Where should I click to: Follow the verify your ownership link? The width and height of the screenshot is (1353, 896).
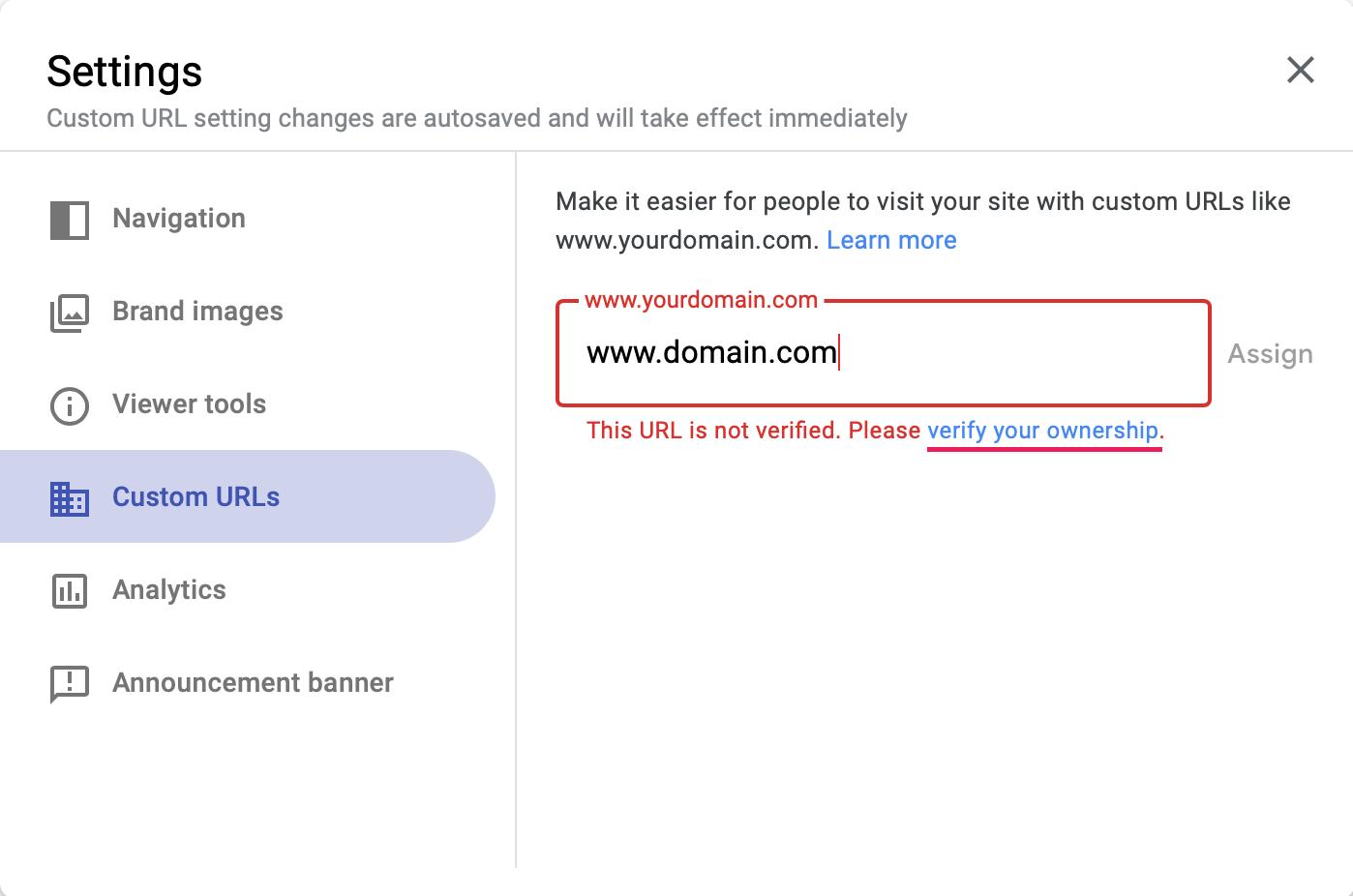tap(1042, 431)
